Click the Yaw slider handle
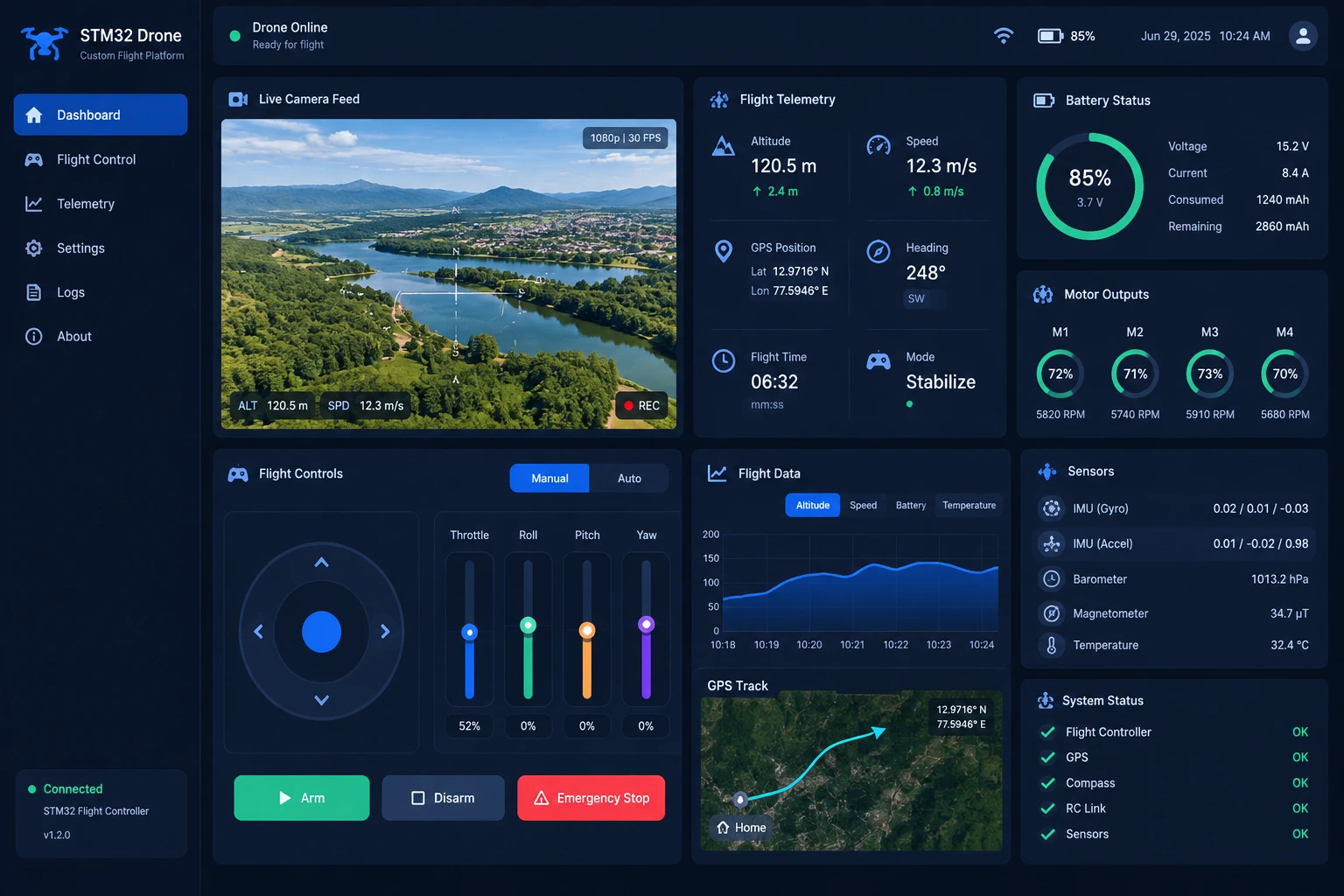 tap(647, 624)
